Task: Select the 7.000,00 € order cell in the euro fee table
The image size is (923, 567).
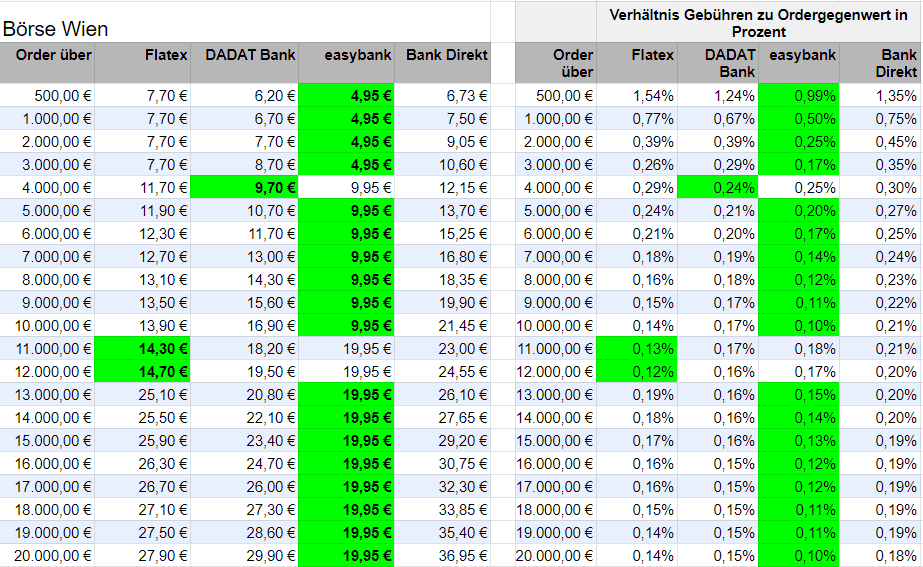Action: click(x=47, y=256)
